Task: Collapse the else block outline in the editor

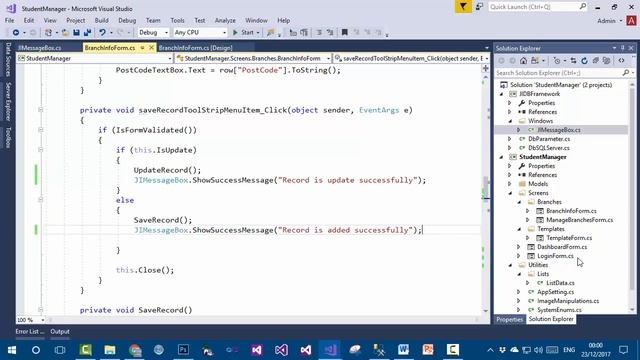Action: 40,200
